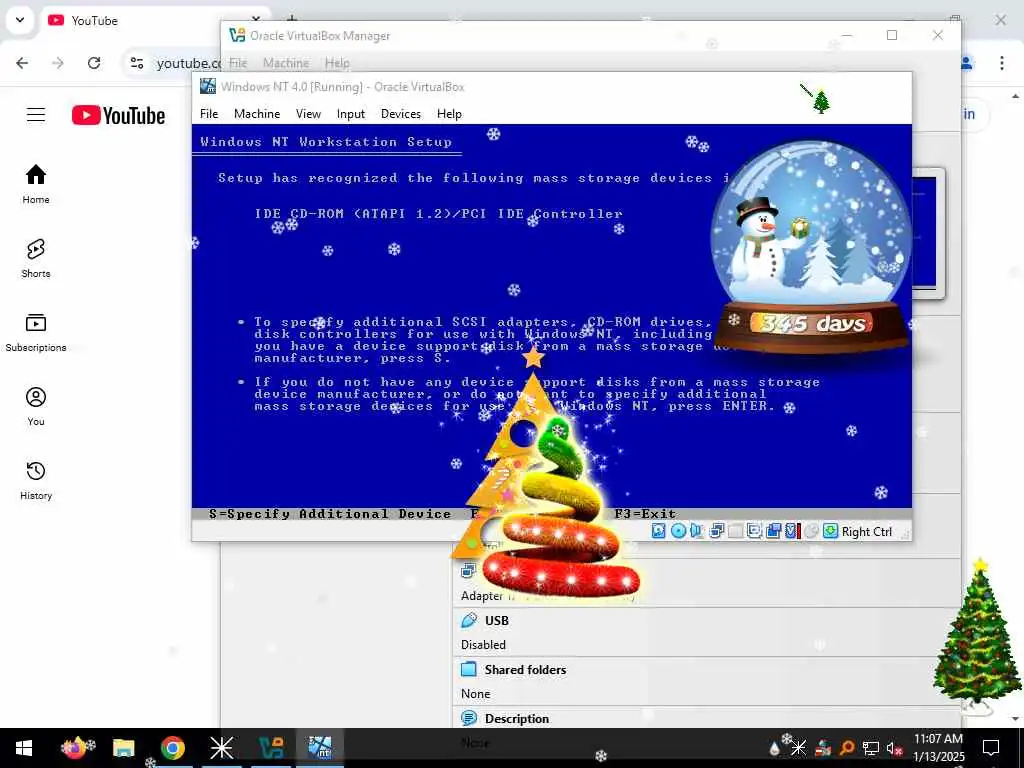Viewport: 1024px width, 768px height.
Task: Minimize the Oracle VirtualBox Manager window
Action: click(x=847, y=35)
